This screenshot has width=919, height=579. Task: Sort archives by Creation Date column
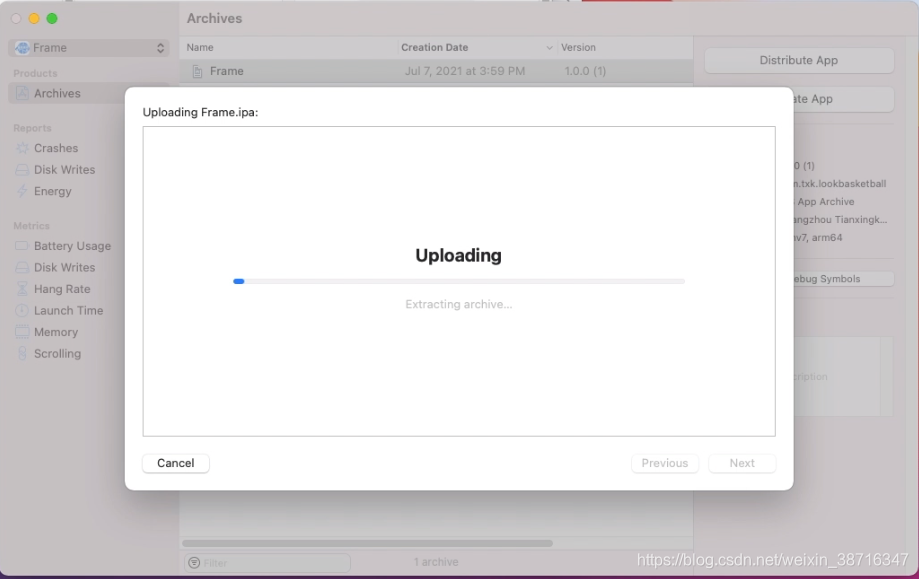(x=434, y=47)
